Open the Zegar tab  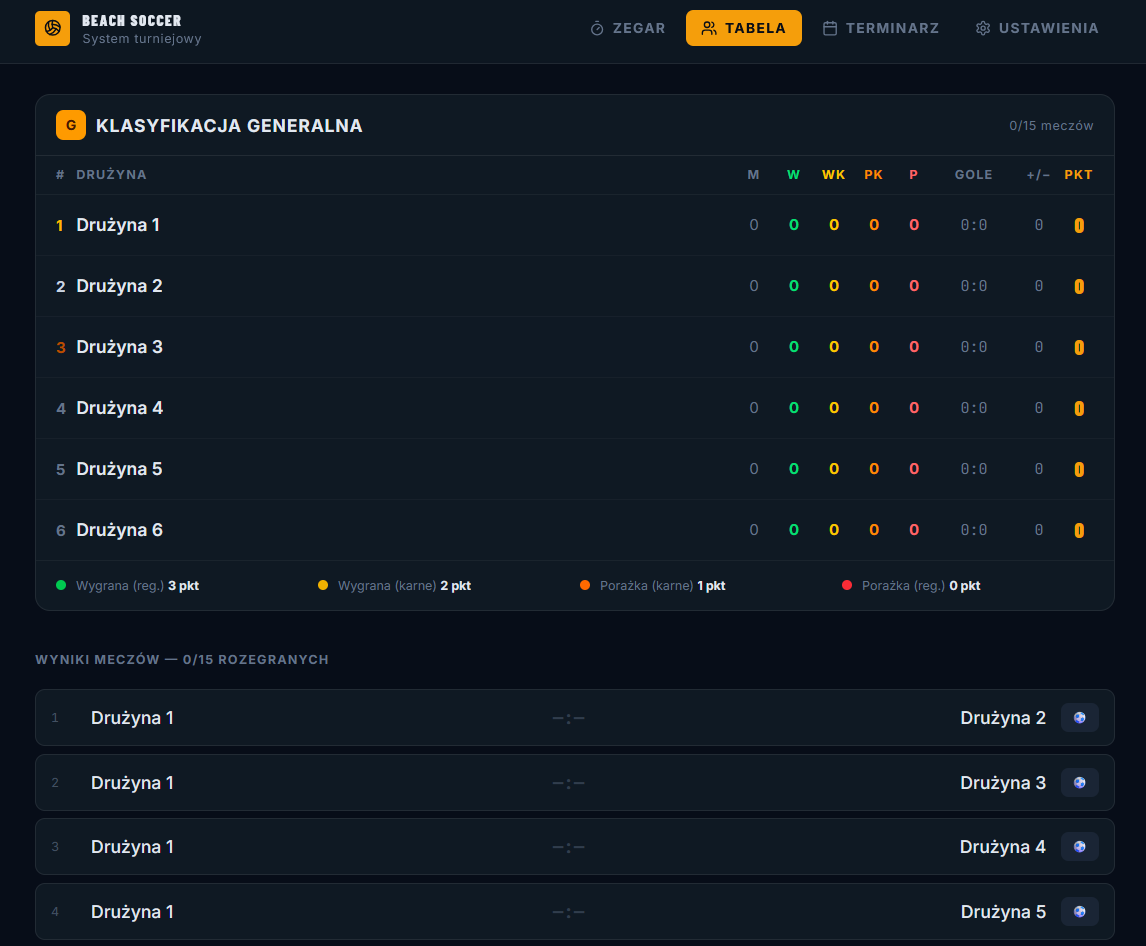[x=628, y=29]
